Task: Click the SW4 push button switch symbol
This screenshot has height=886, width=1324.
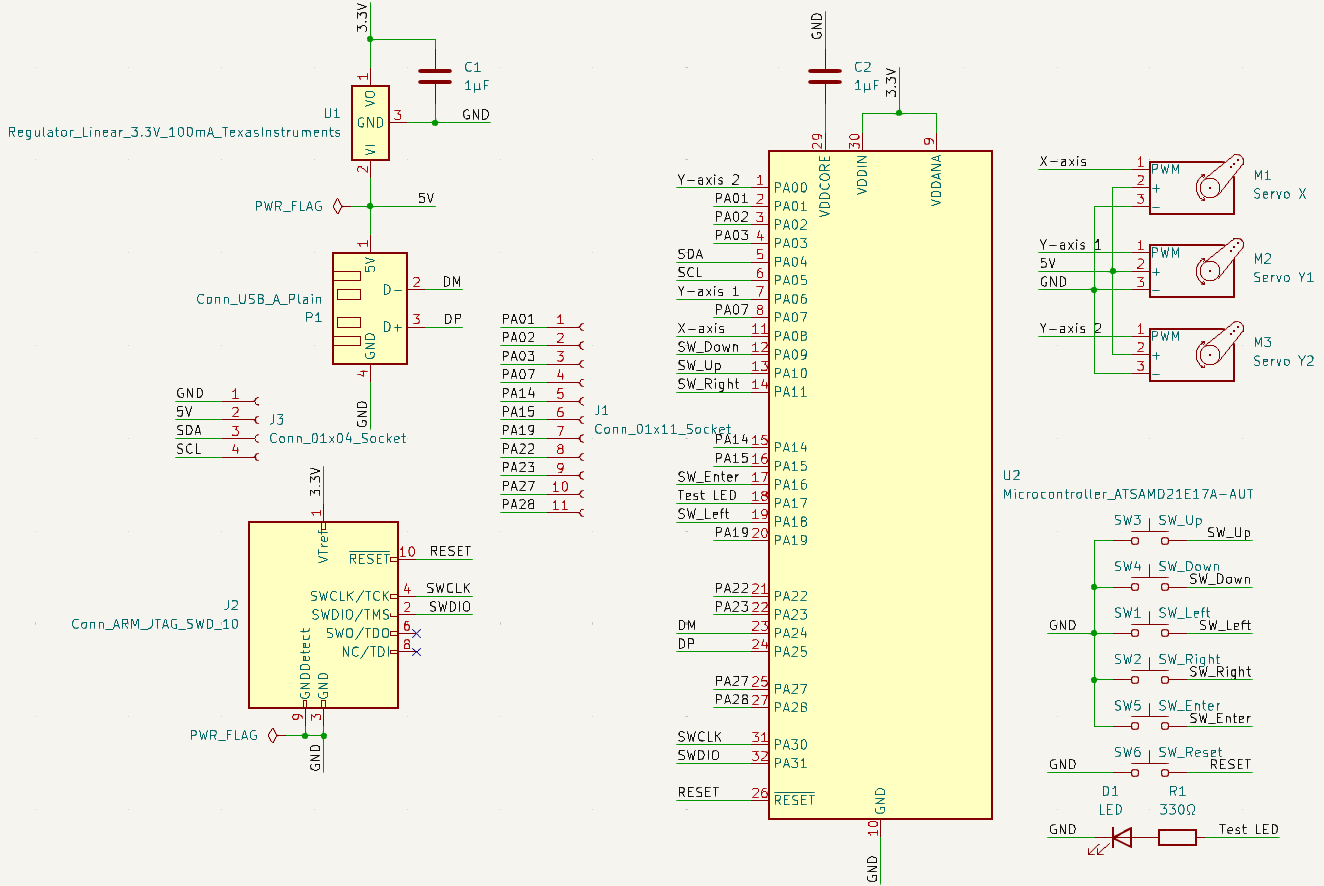Action: coord(1150,584)
